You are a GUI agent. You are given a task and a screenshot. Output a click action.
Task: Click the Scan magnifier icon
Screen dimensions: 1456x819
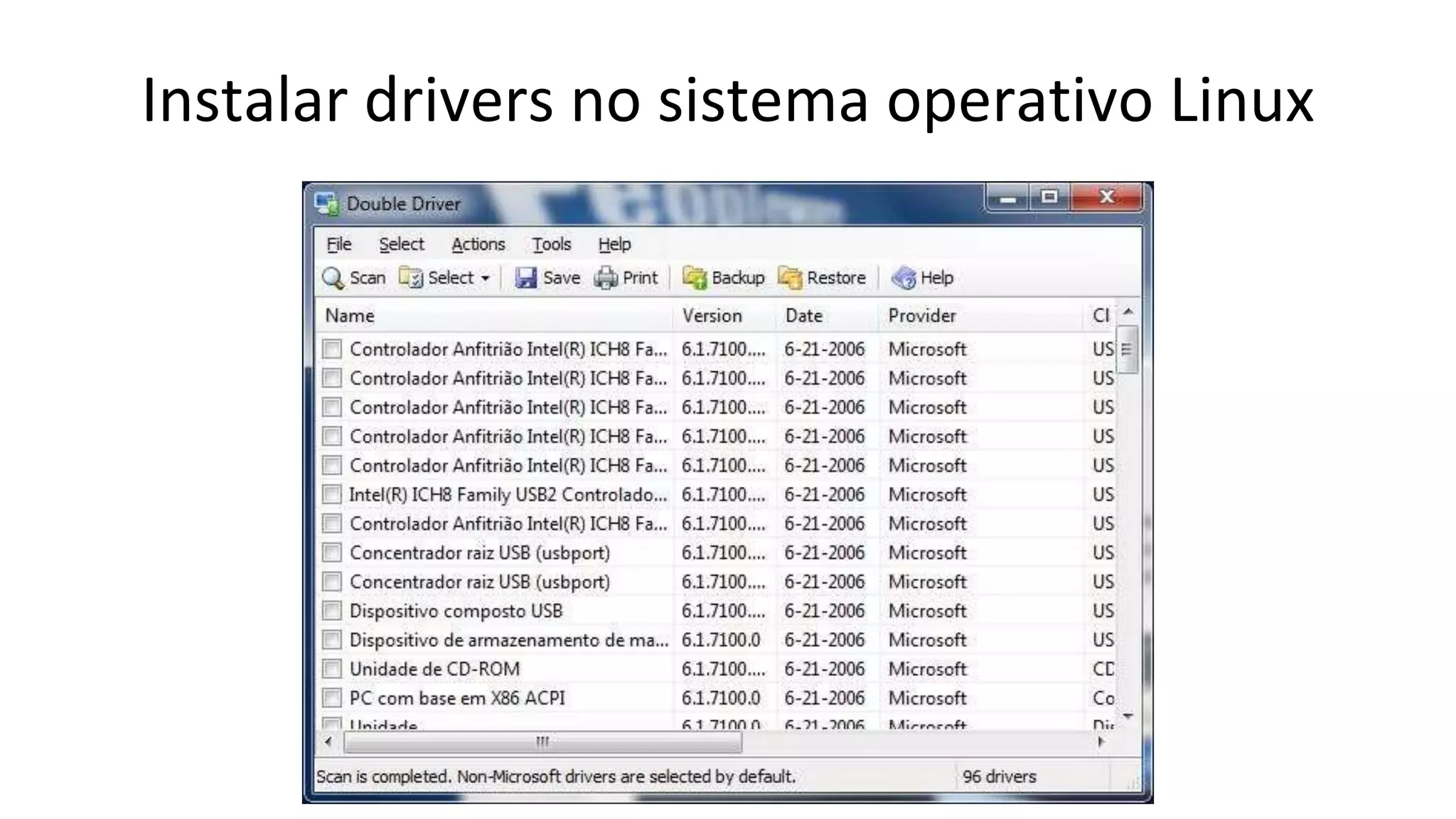[333, 278]
